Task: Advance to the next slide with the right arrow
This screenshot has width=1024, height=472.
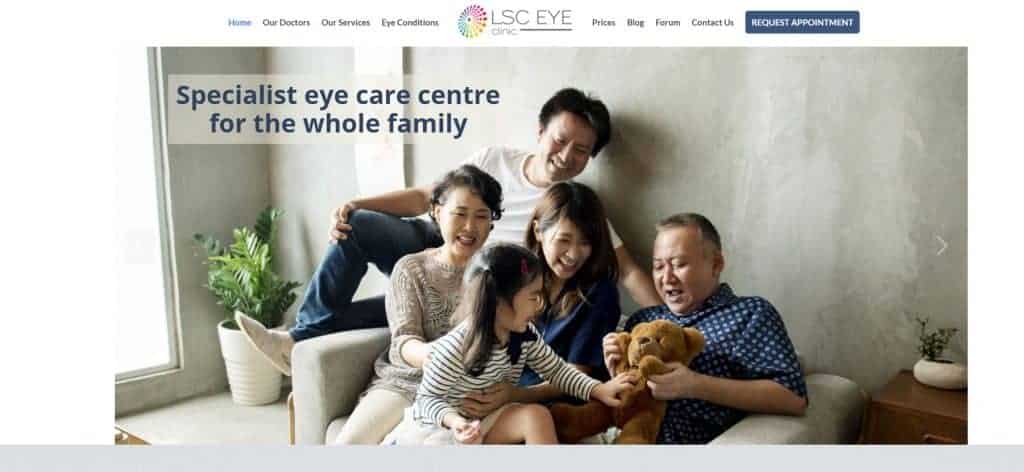Action: [x=941, y=245]
